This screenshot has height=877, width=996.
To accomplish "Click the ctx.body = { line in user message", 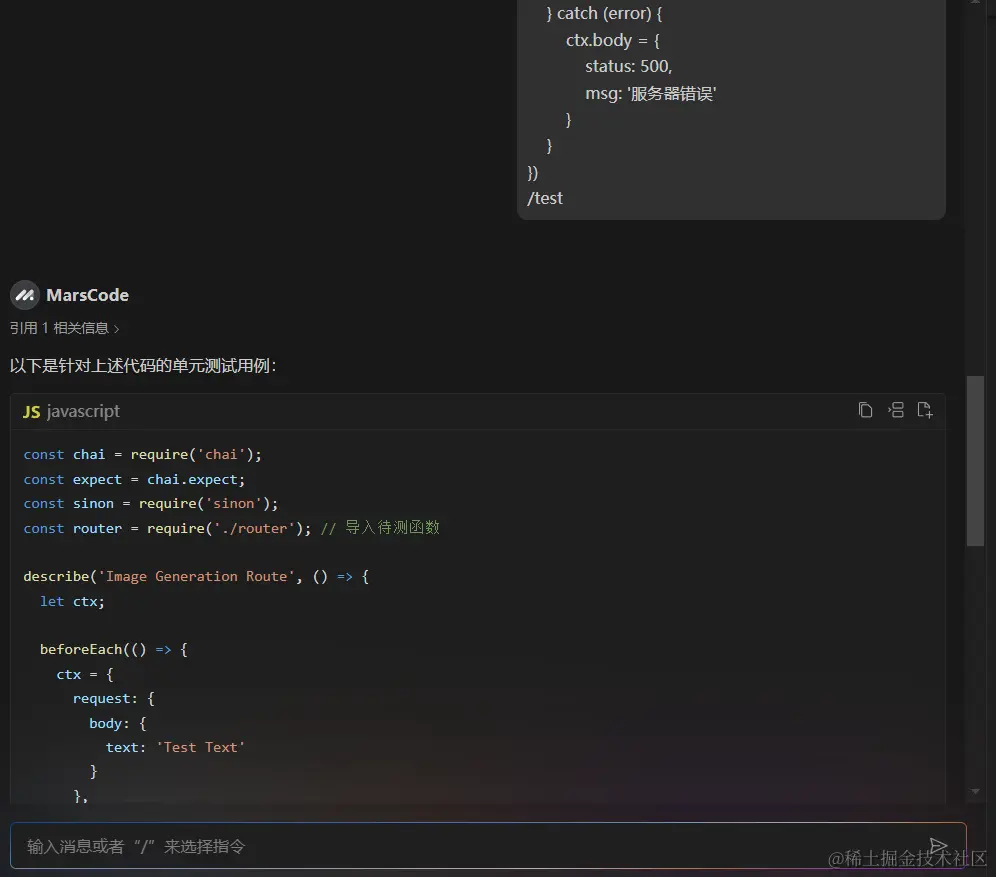I will [613, 41].
